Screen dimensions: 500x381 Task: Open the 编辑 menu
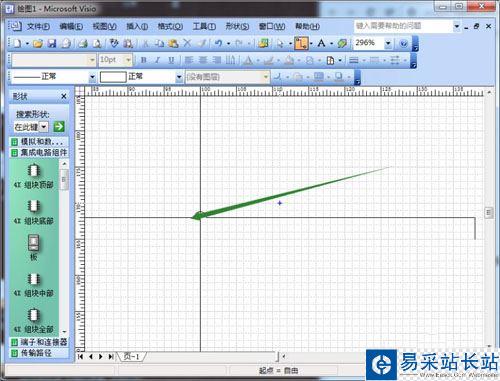tap(71, 26)
